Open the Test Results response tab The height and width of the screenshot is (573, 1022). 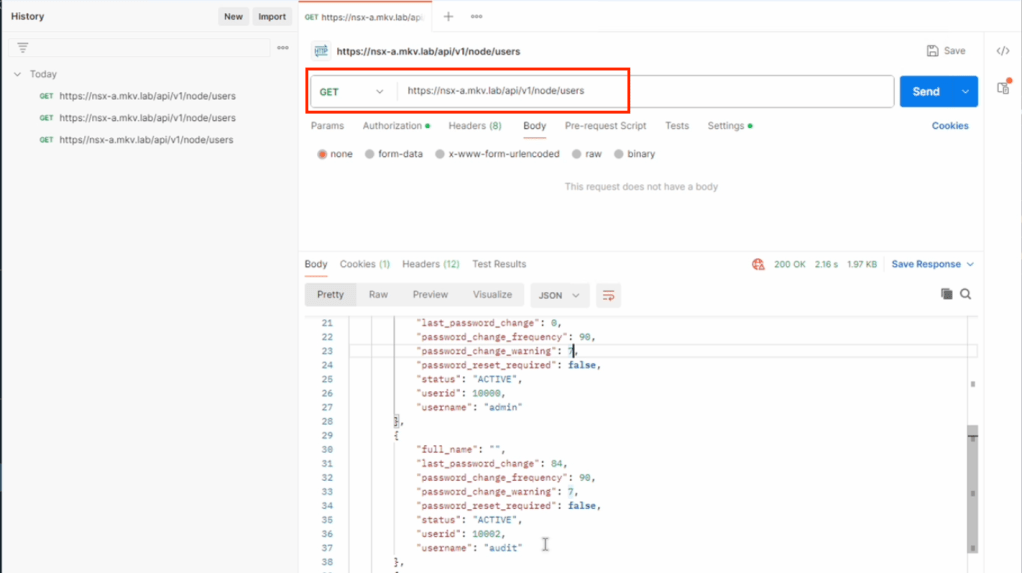499,264
